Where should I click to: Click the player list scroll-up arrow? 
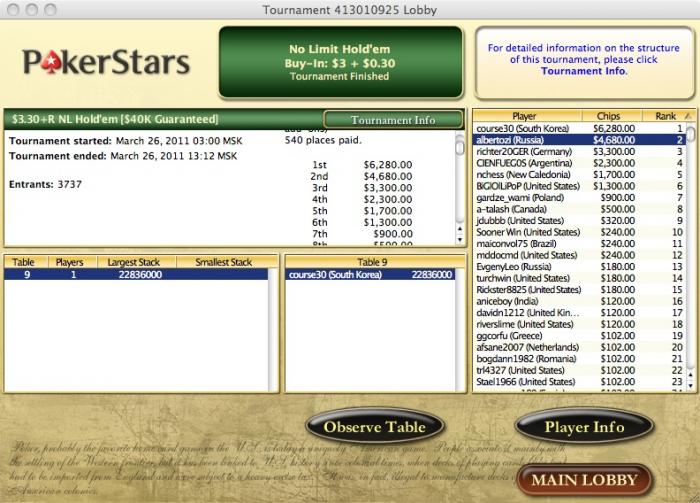tap(691, 375)
